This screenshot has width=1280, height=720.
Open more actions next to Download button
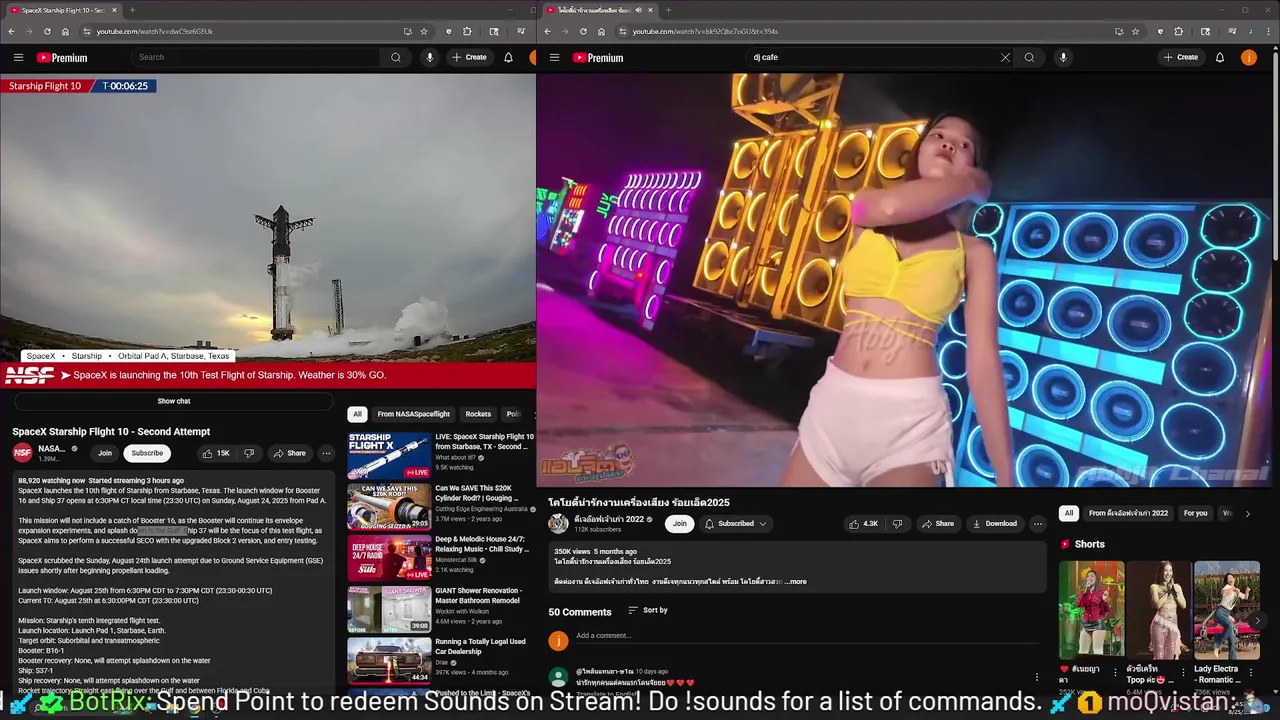pyautogui.click(x=1037, y=523)
